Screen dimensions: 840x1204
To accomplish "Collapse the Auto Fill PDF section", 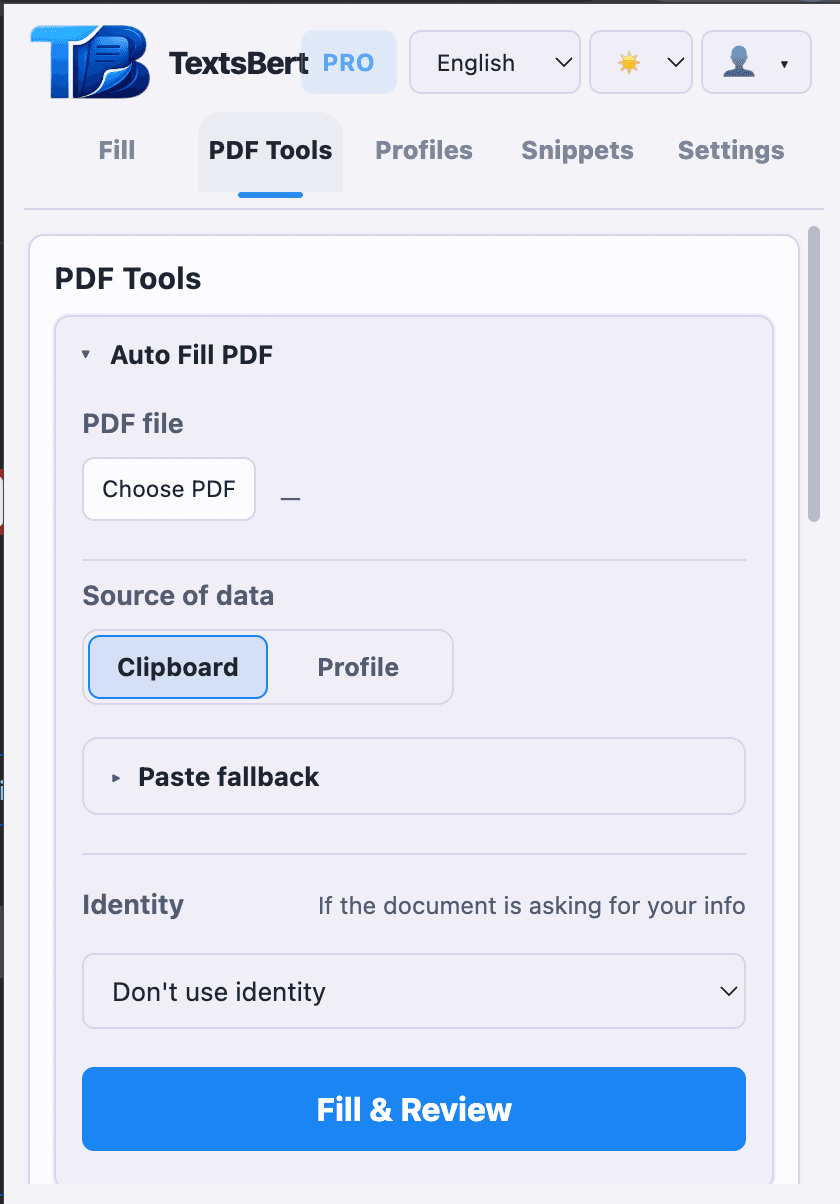I will point(86,354).
